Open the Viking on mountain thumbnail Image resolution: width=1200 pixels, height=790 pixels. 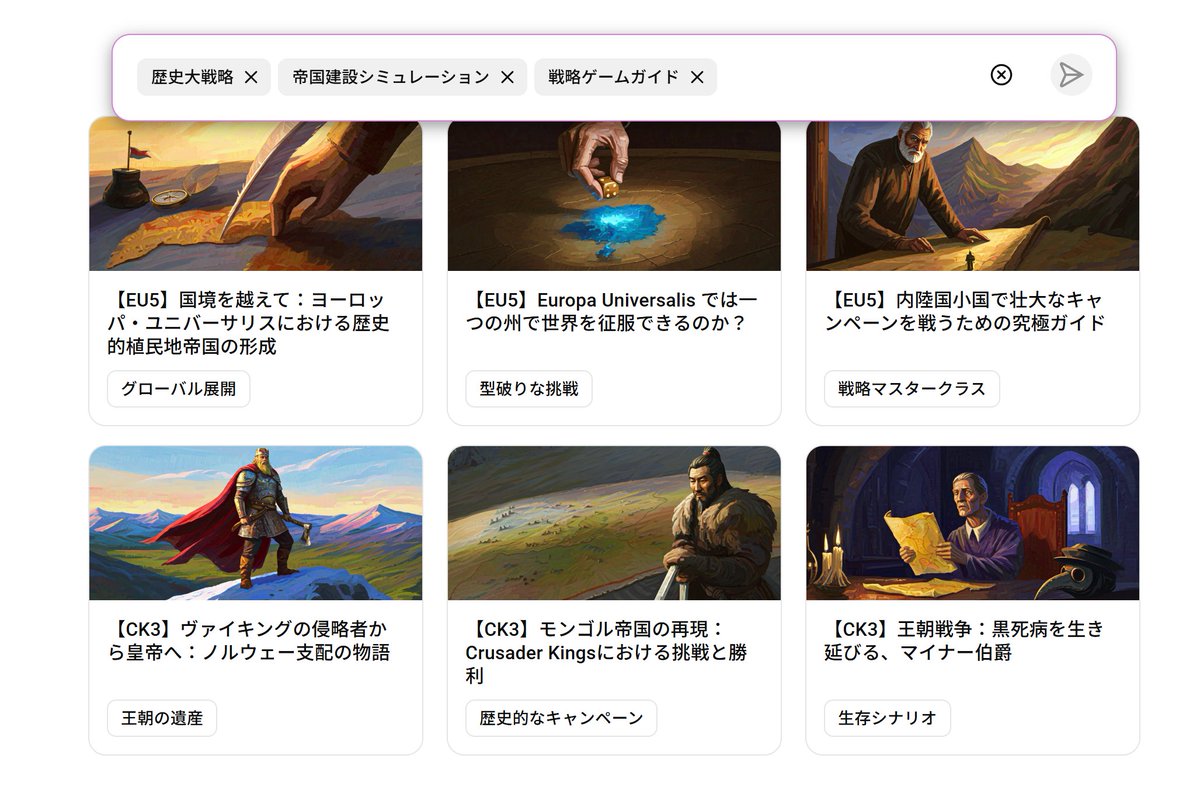(x=256, y=523)
